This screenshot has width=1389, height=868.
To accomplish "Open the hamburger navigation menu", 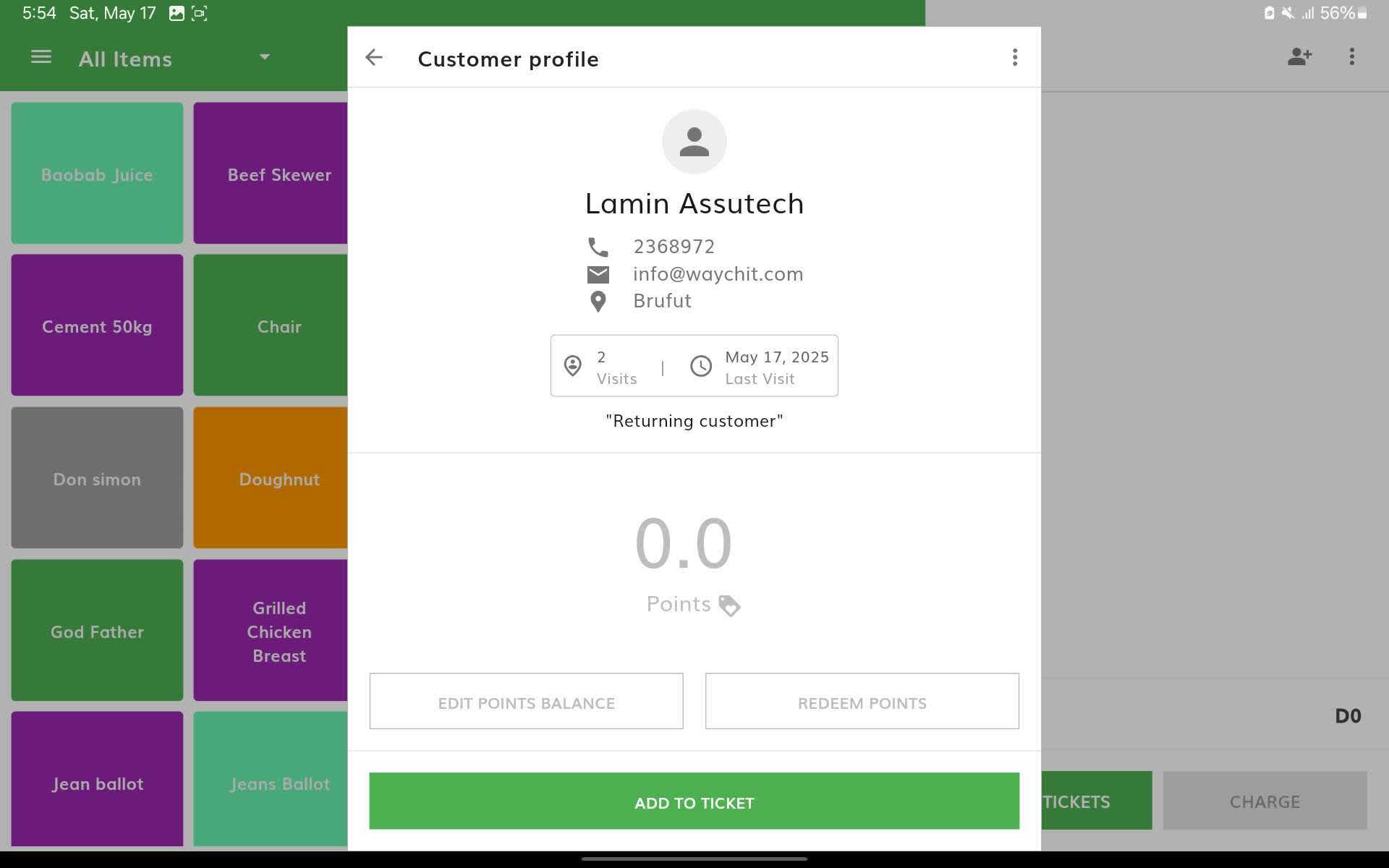I will pos(41,57).
